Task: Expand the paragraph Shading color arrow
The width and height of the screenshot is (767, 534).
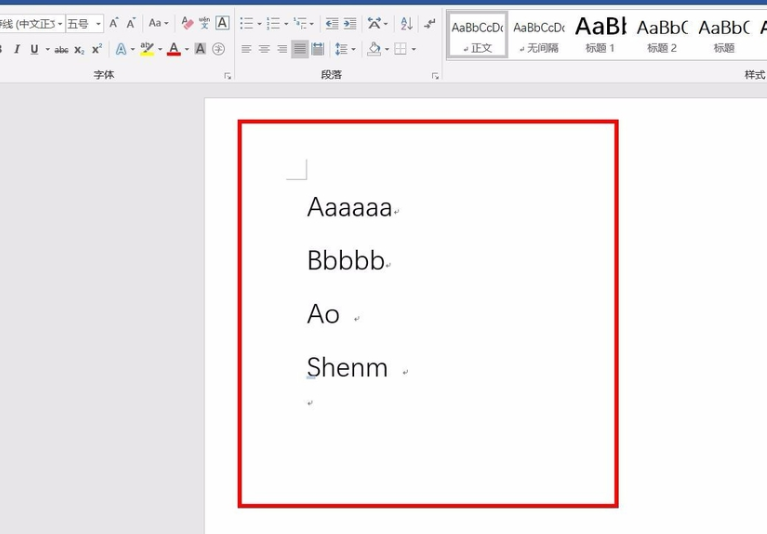Action: click(386, 49)
